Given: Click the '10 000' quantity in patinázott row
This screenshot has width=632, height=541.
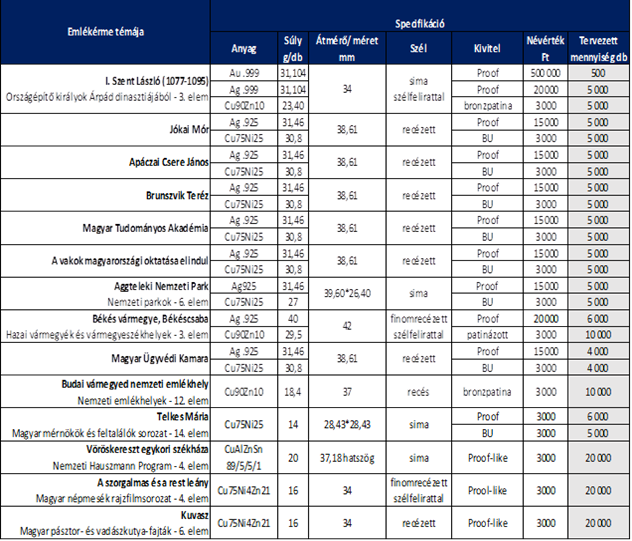Looking at the screenshot, I should pos(598,335).
